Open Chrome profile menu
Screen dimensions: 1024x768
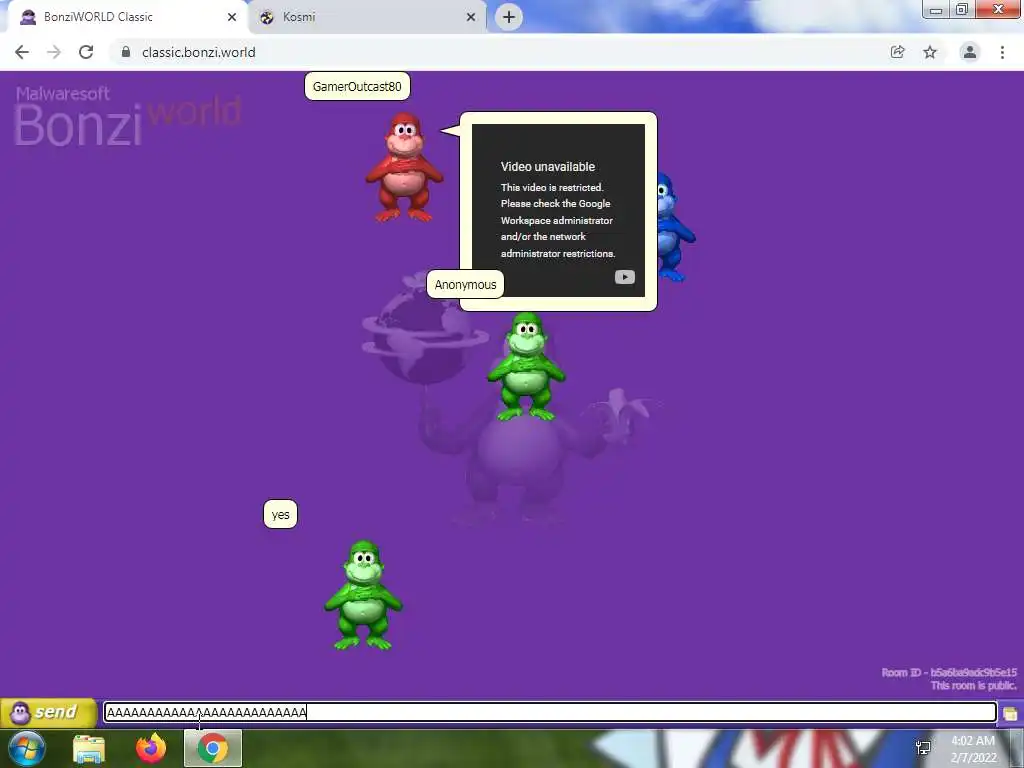tap(970, 52)
